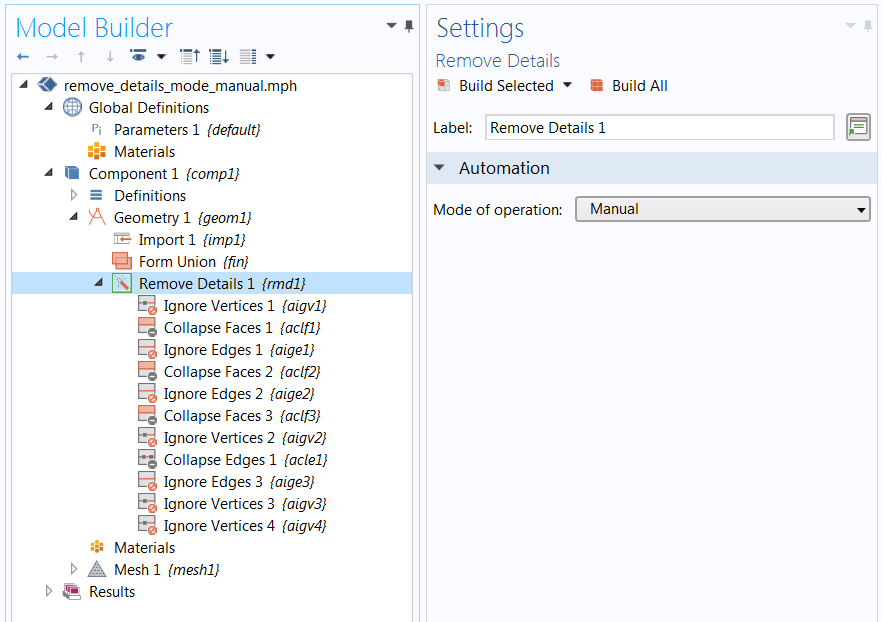Pin the Model Builder panel

pyautogui.click(x=409, y=26)
